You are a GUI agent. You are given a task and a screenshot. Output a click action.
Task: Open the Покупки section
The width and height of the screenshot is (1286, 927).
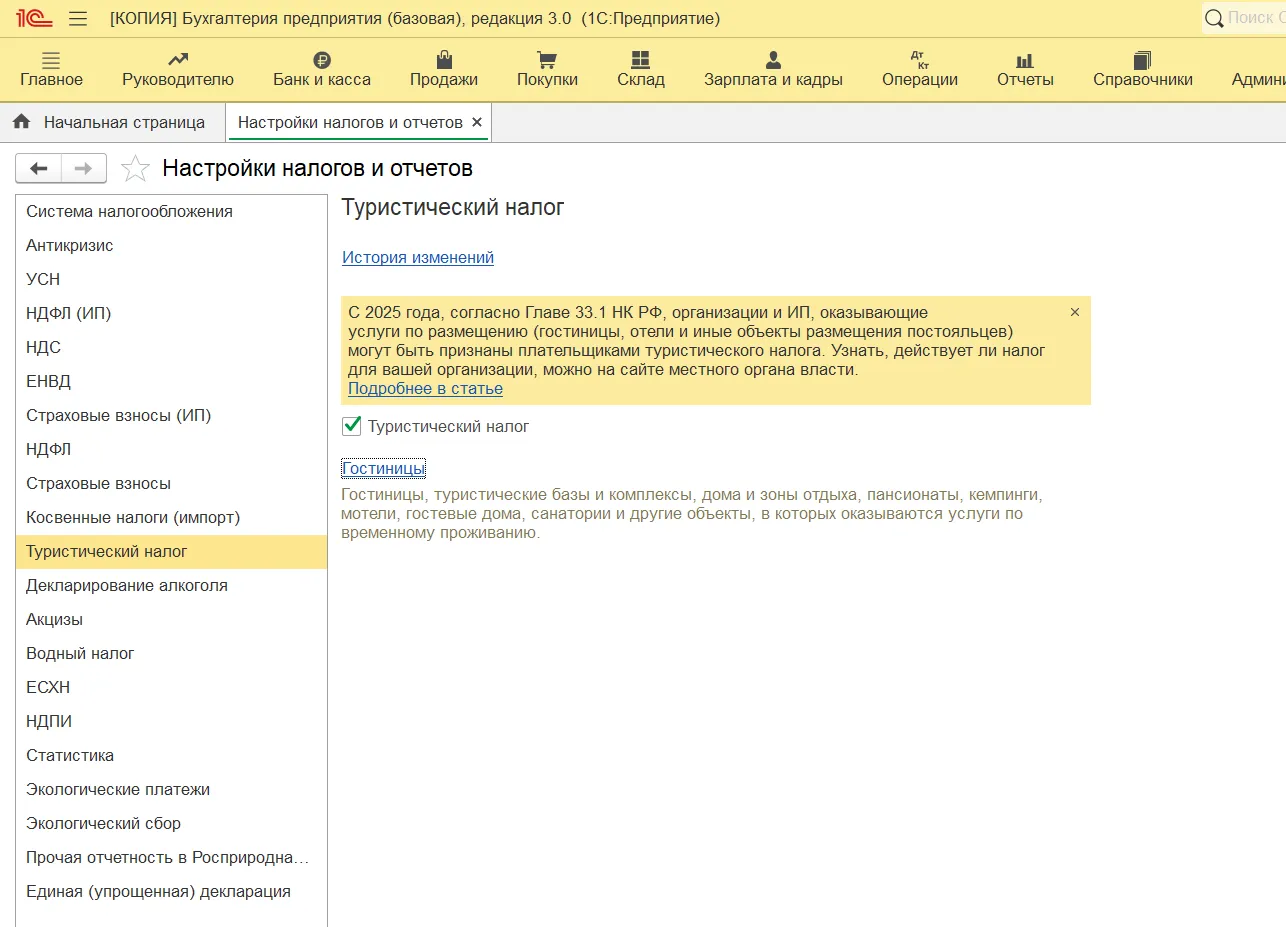[547, 69]
